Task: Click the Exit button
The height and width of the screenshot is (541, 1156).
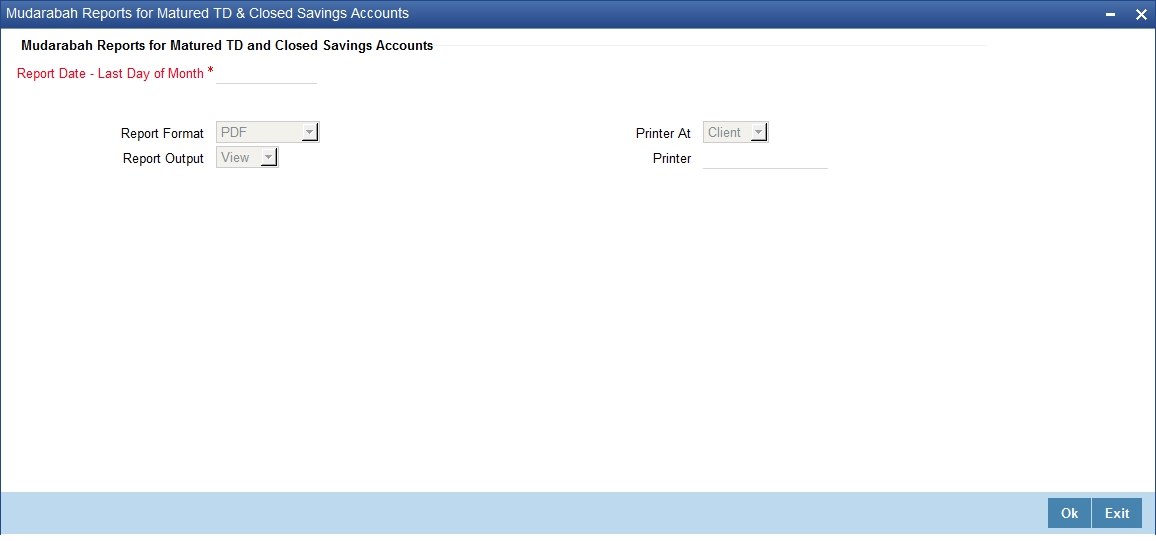Action: coord(1117,514)
